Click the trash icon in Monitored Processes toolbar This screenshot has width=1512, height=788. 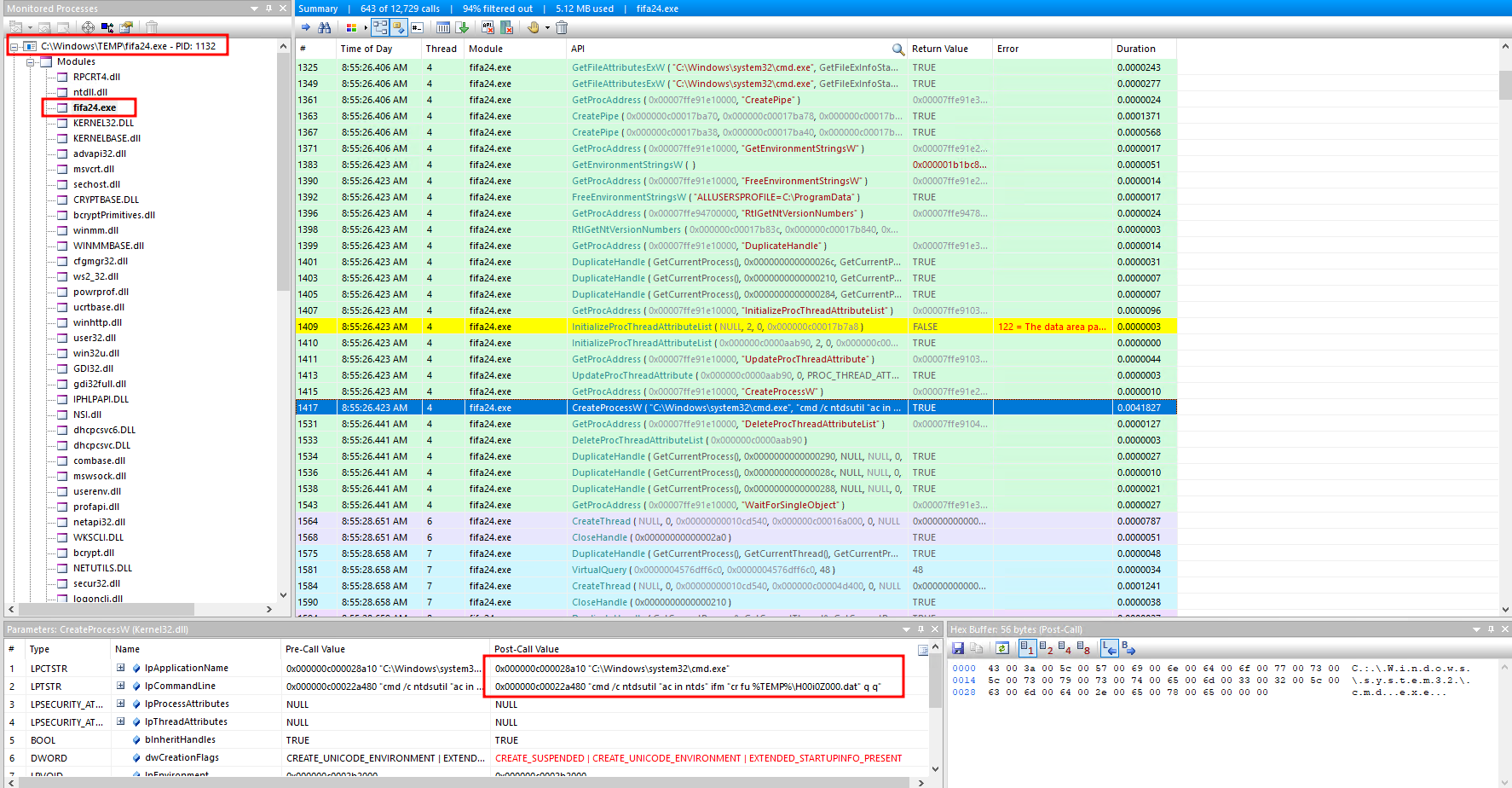(152, 27)
